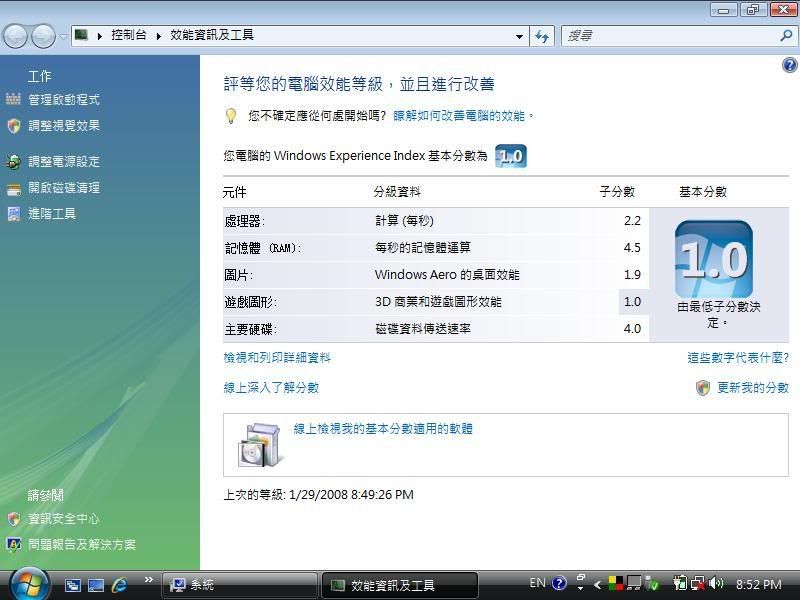
Task: Click the Refresh icon in the address bar
Action: 541,35
